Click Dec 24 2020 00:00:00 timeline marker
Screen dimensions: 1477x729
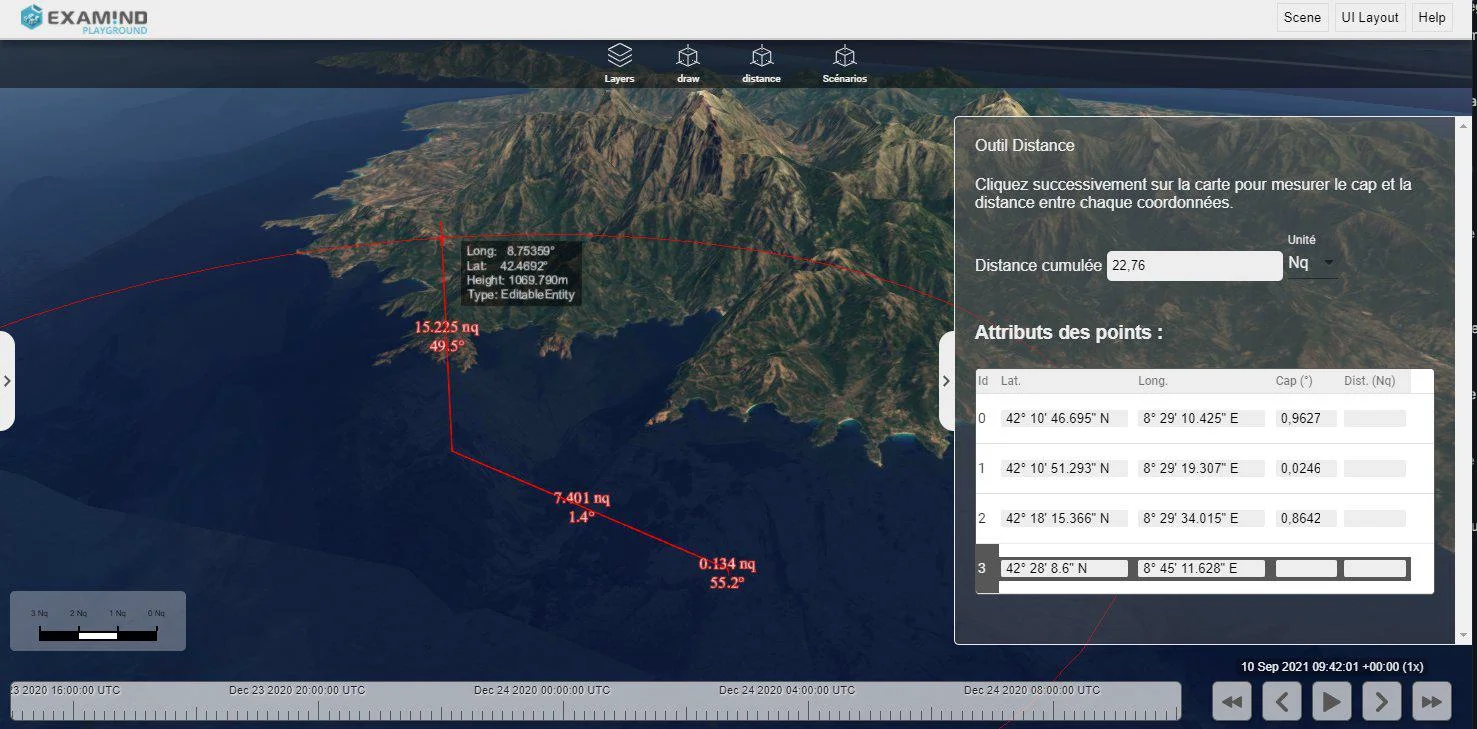(x=542, y=690)
